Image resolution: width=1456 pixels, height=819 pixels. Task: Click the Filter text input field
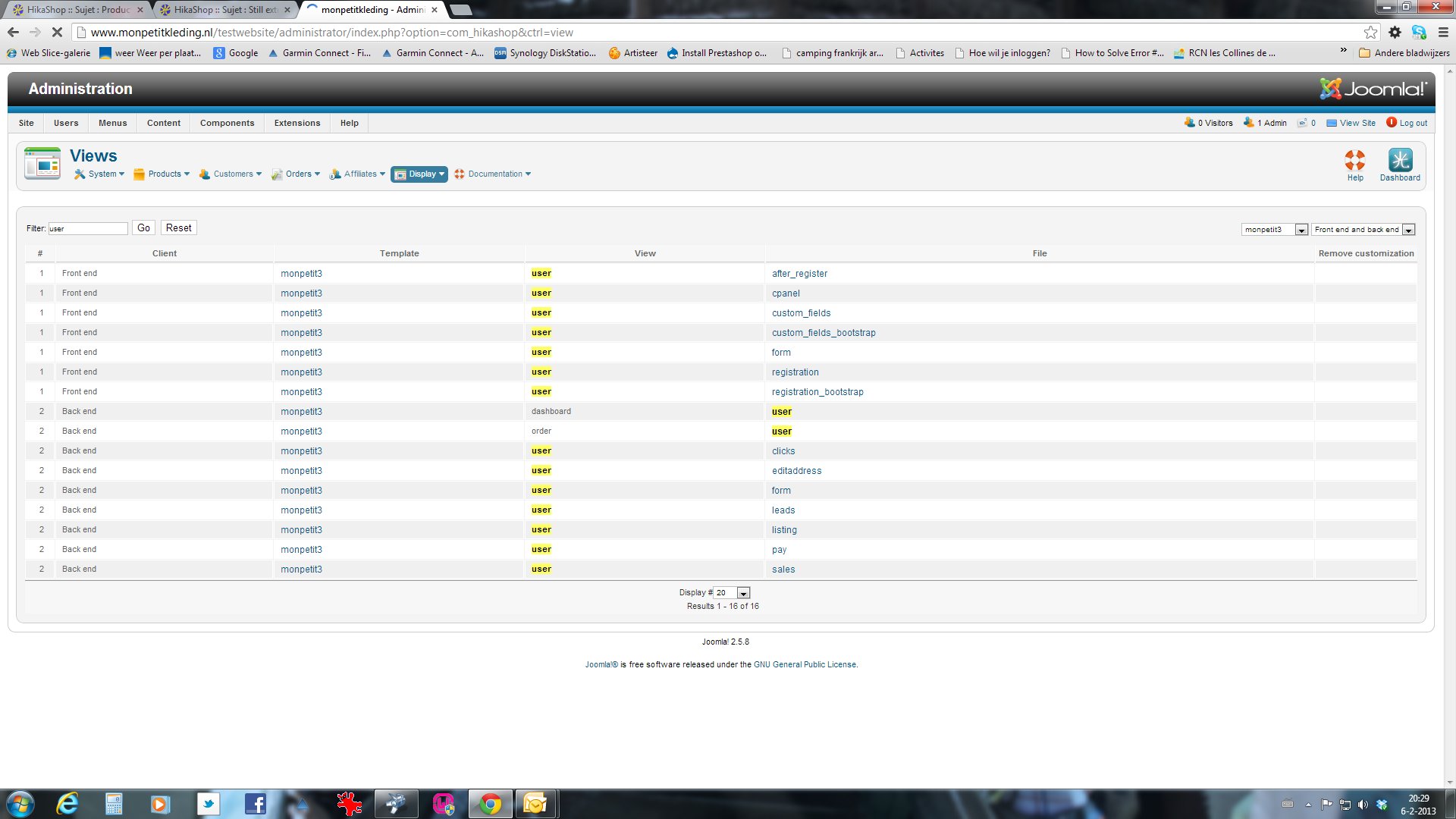point(88,228)
